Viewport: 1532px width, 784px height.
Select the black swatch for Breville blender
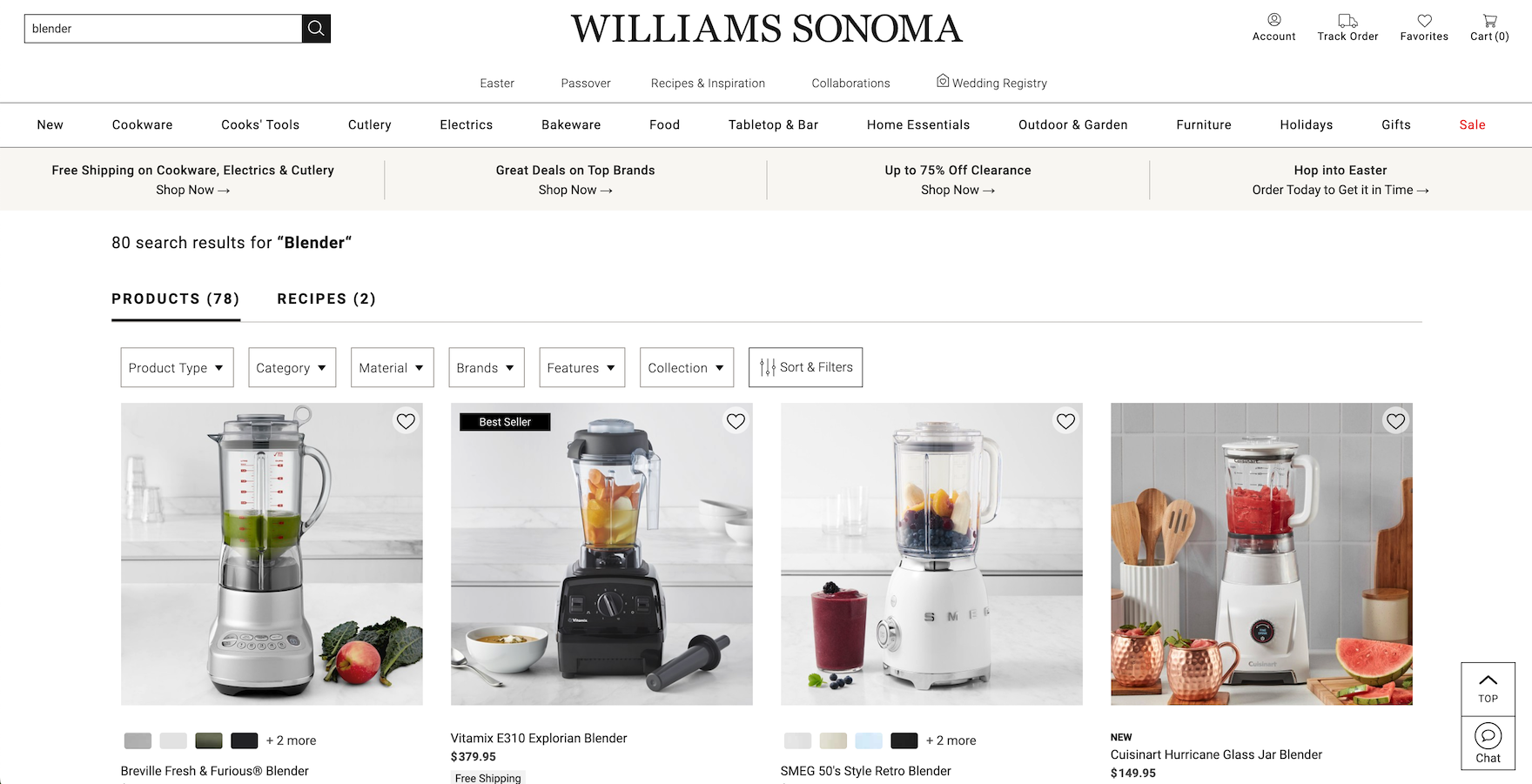pyautogui.click(x=245, y=740)
